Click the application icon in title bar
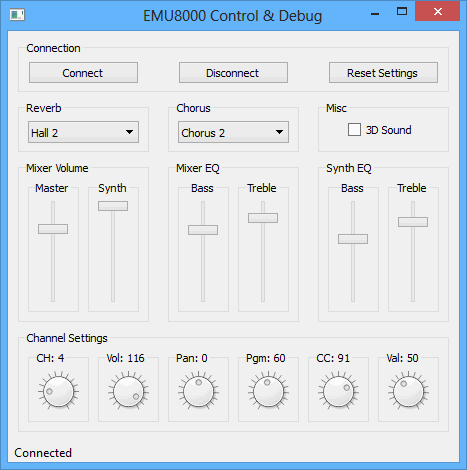Image resolution: width=467 pixels, height=470 pixels. click(x=17, y=15)
